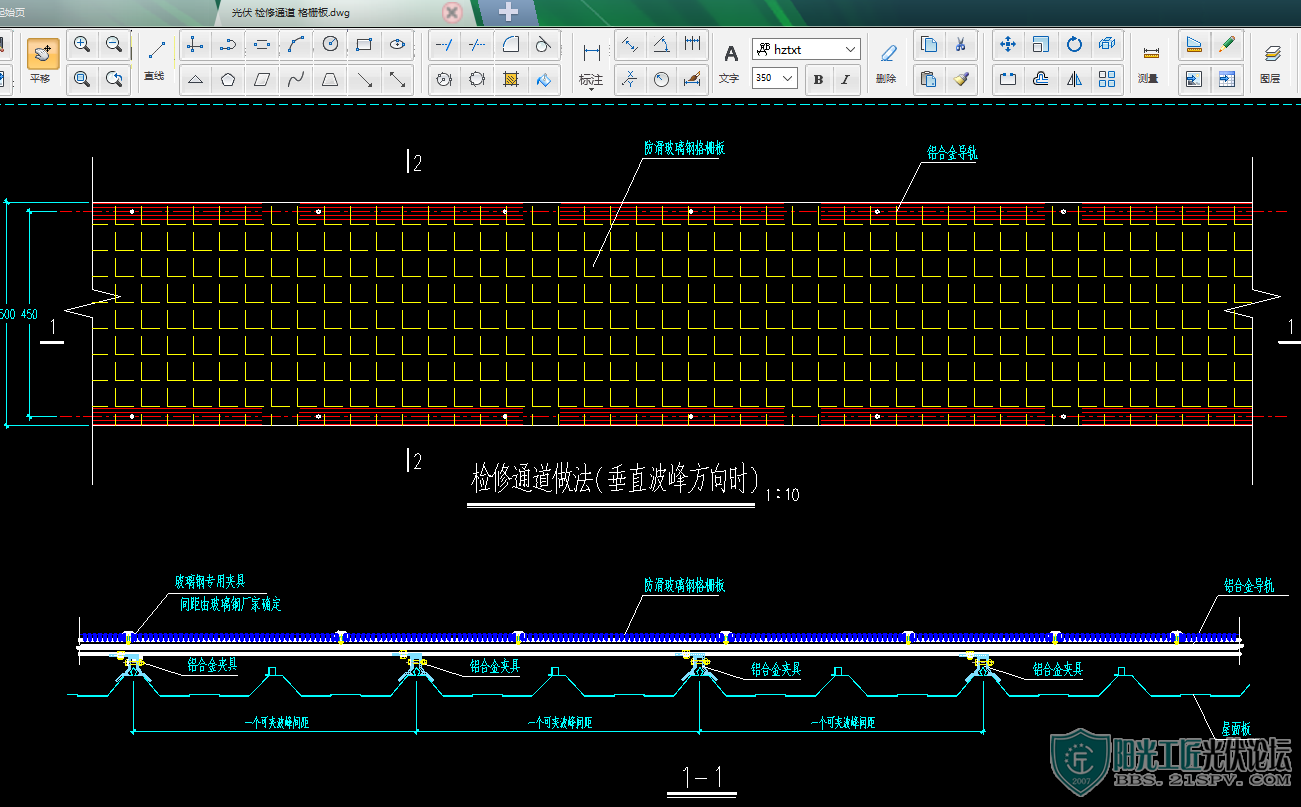This screenshot has width=1301, height=807.
Task: Click the zoom in magnifier icon
Action: click(x=82, y=45)
